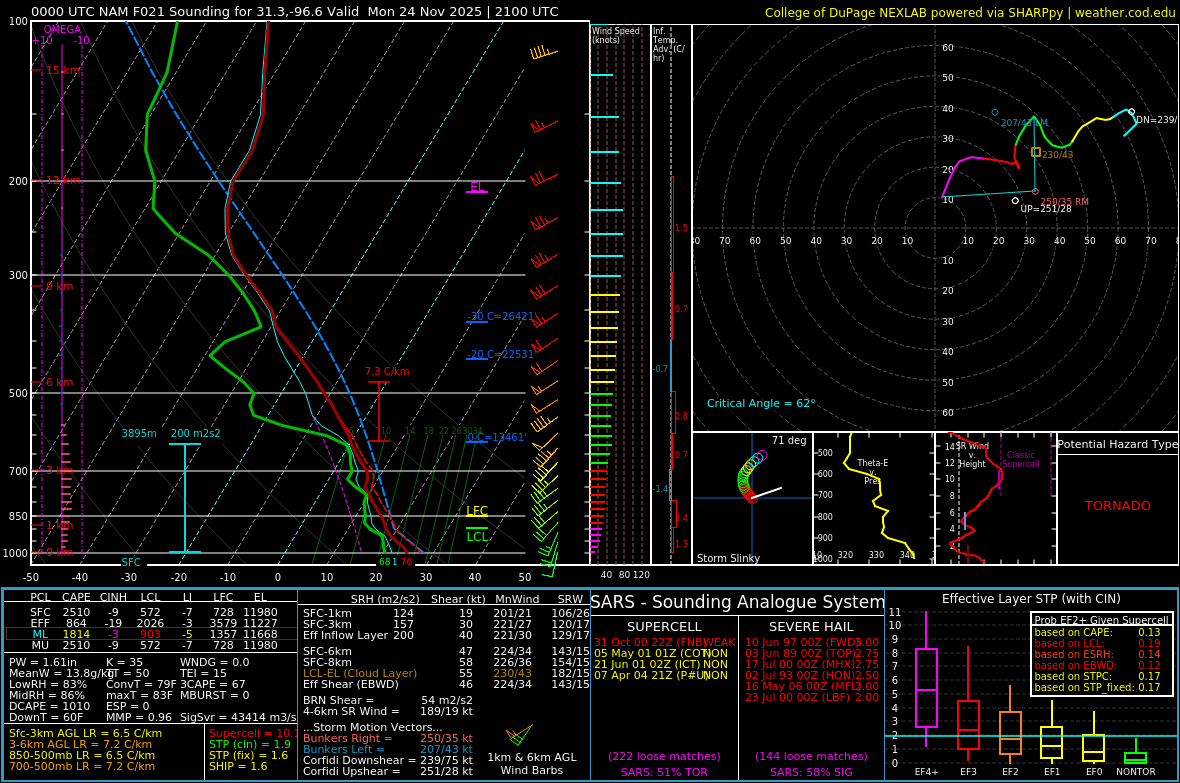The height and width of the screenshot is (783, 1180).
Task: Click the orange square marker at 230/43 on hodograph
Action: pyautogui.click(x=1036, y=152)
